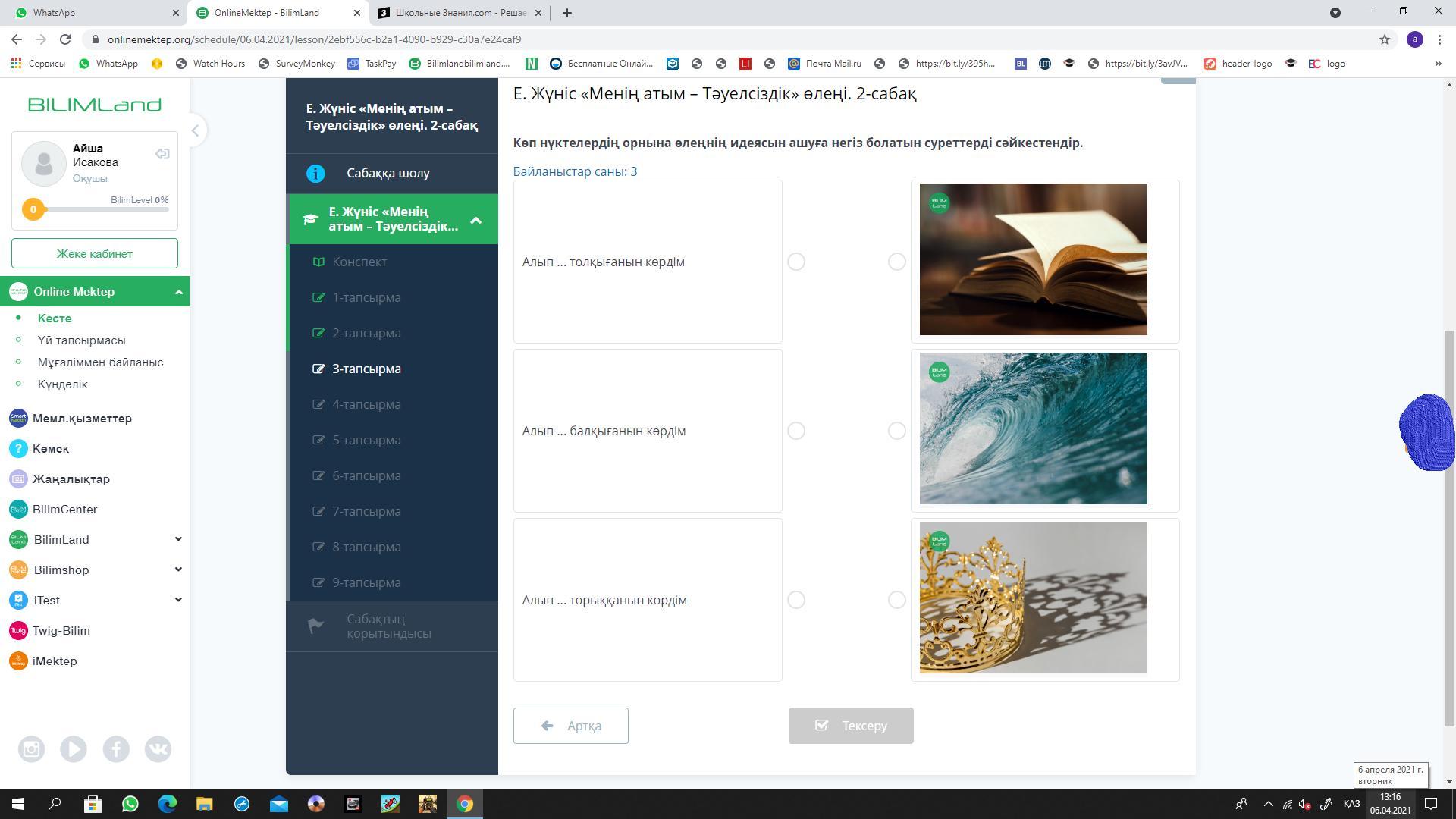
Task: Click the Instagram icon in the sidebar footer
Action: (x=31, y=749)
